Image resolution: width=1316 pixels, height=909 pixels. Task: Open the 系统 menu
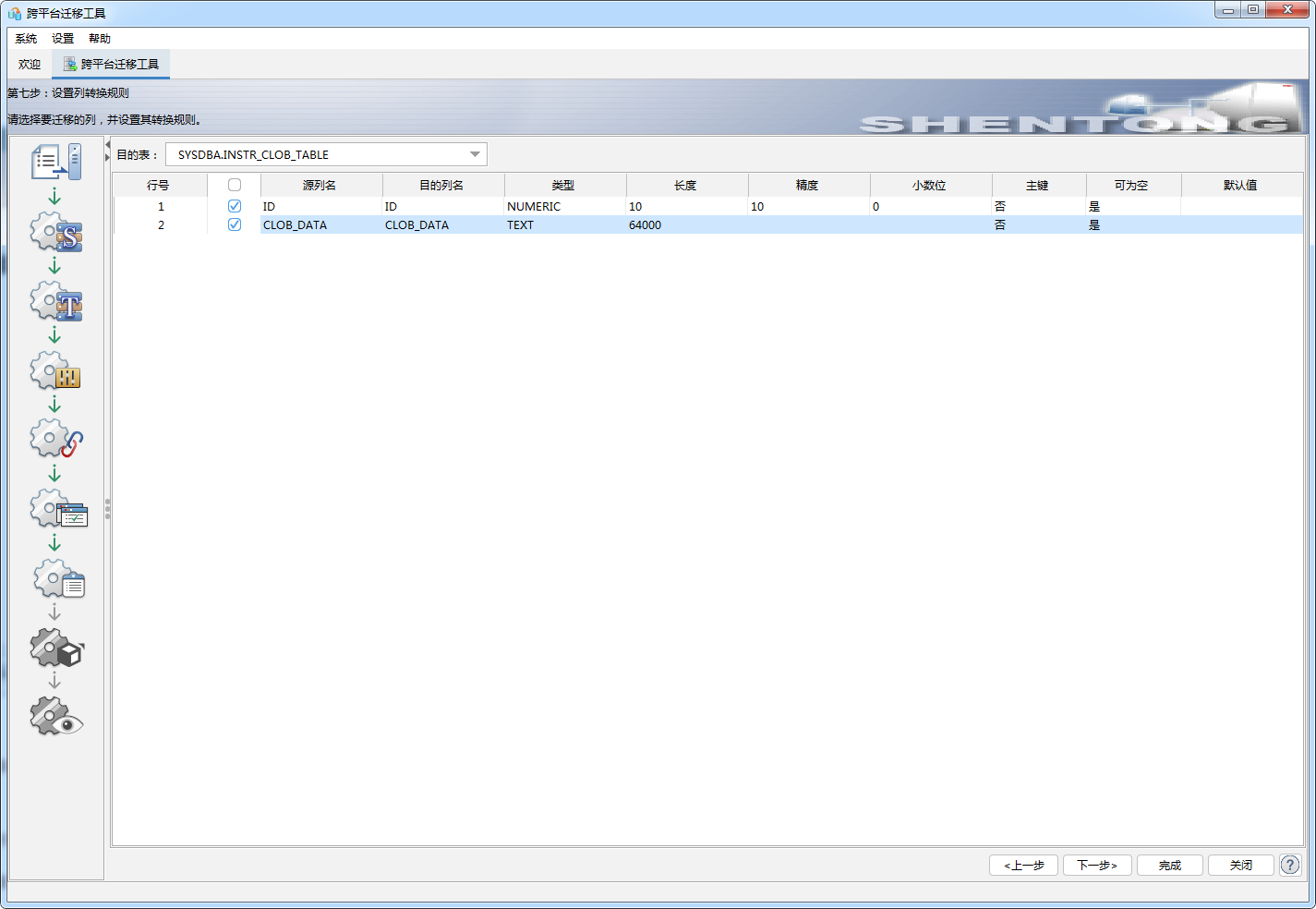click(26, 39)
